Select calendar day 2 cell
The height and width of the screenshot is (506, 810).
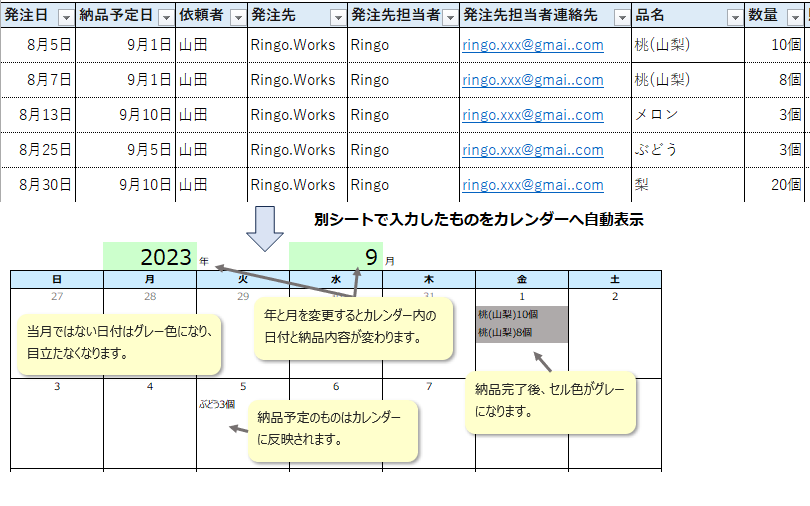[x=615, y=333]
